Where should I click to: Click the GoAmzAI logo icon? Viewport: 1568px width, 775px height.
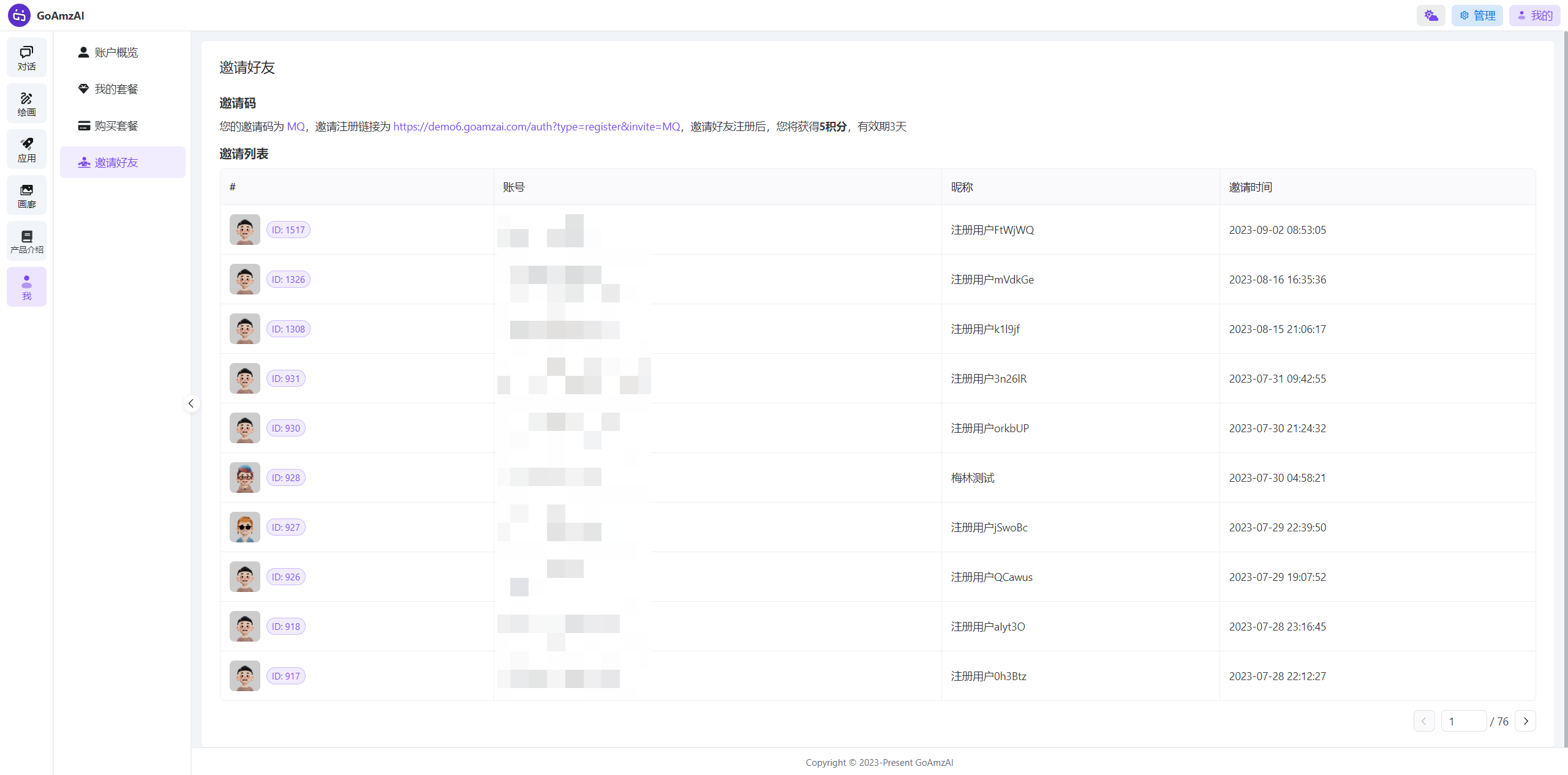pyautogui.click(x=19, y=15)
